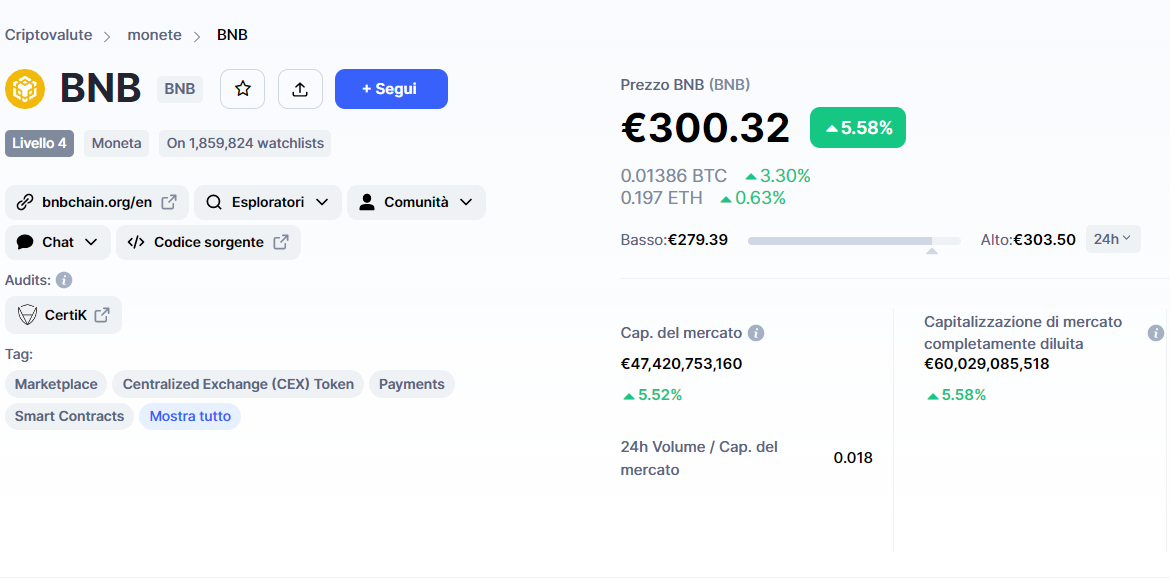Click the 0.197 ETH price text

click(661, 198)
